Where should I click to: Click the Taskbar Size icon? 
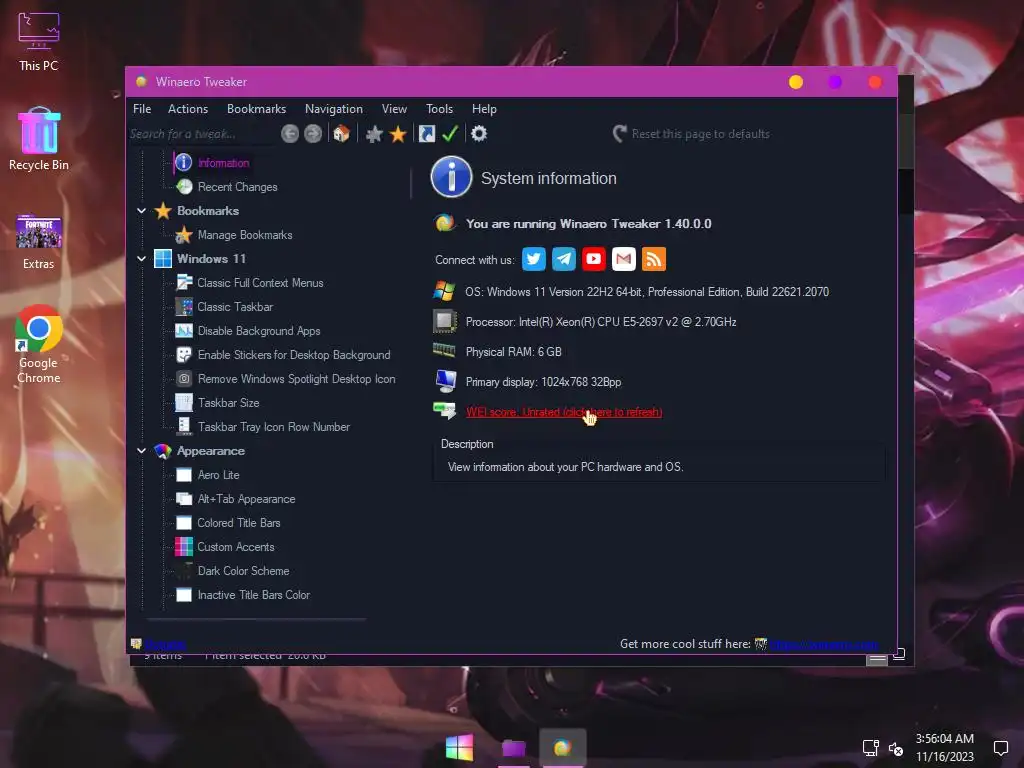[185, 402]
